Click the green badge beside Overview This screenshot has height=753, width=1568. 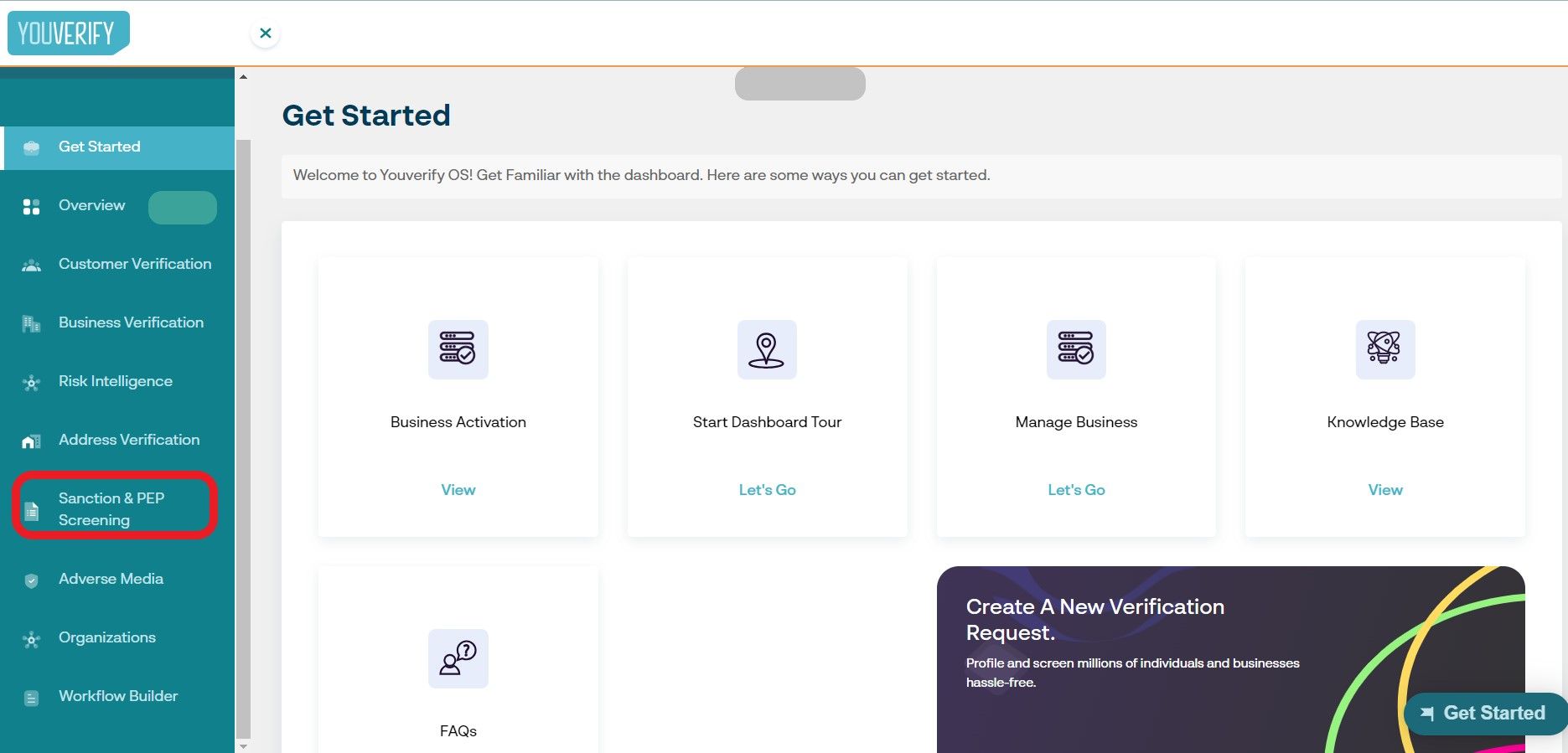point(183,208)
